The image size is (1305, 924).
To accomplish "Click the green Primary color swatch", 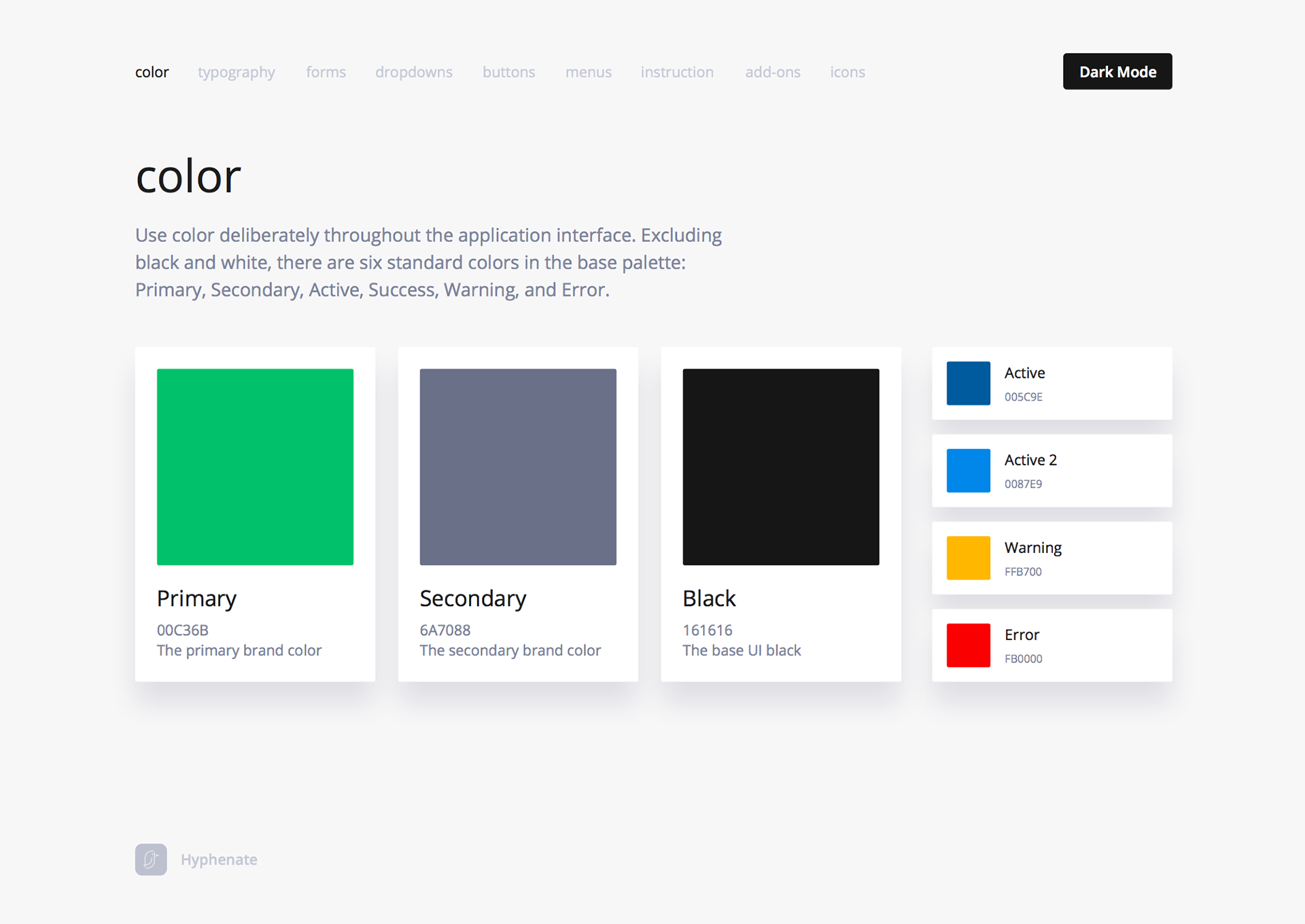I will (255, 467).
